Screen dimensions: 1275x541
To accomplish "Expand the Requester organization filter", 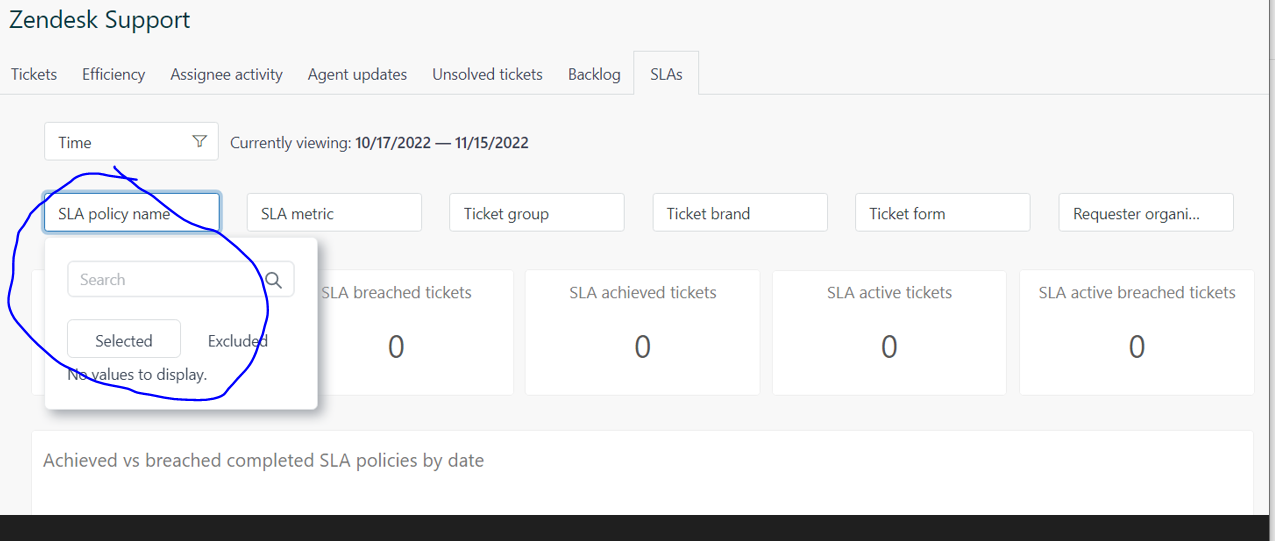I will (x=1145, y=213).
